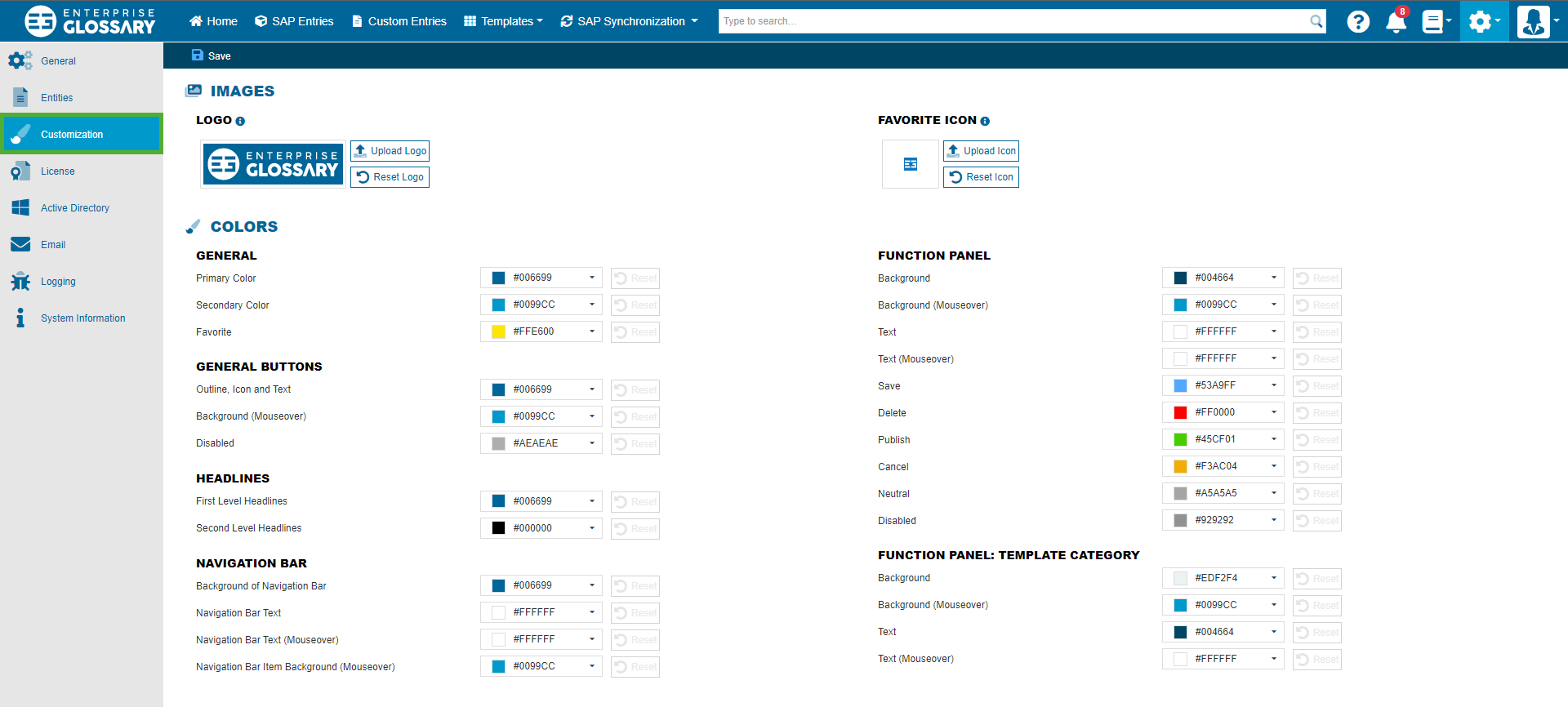The height and width of the screenshot is (707, 1568).
Task: Expand the SAP Synchronization menu
Action: point(629,21)
